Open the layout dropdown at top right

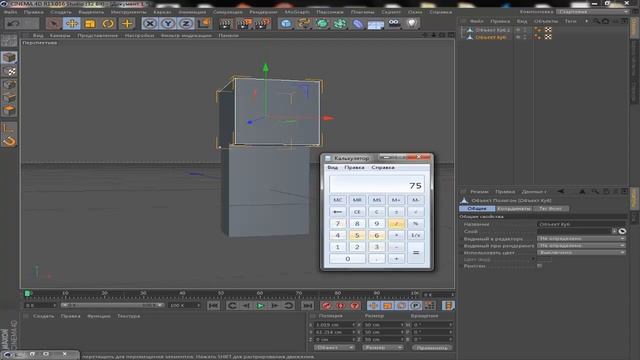point(593,12)
